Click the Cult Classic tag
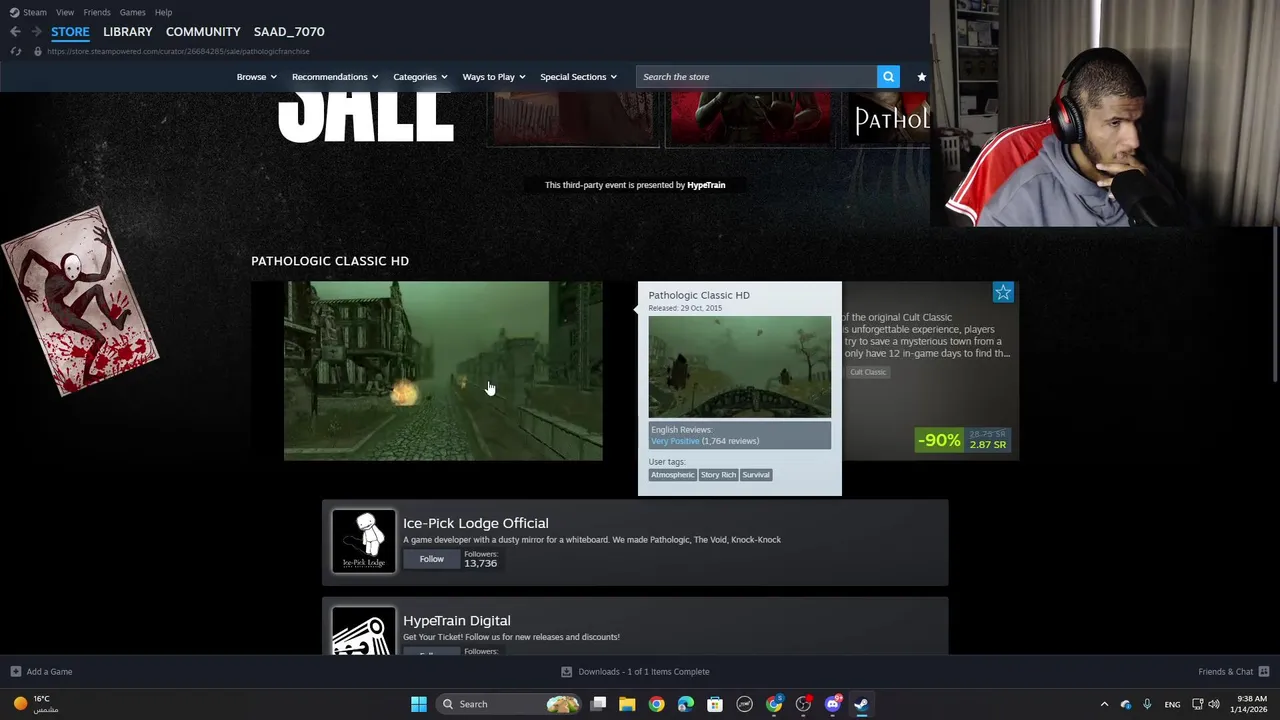This screenshot has height=720, width=1280. 867,372
